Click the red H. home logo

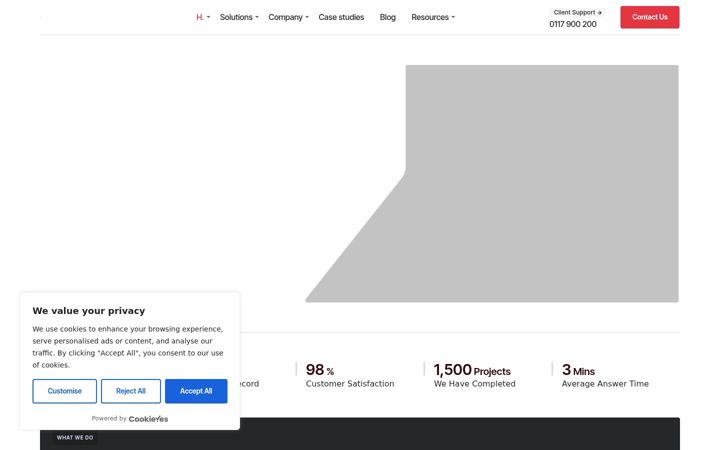click(200, 17)
